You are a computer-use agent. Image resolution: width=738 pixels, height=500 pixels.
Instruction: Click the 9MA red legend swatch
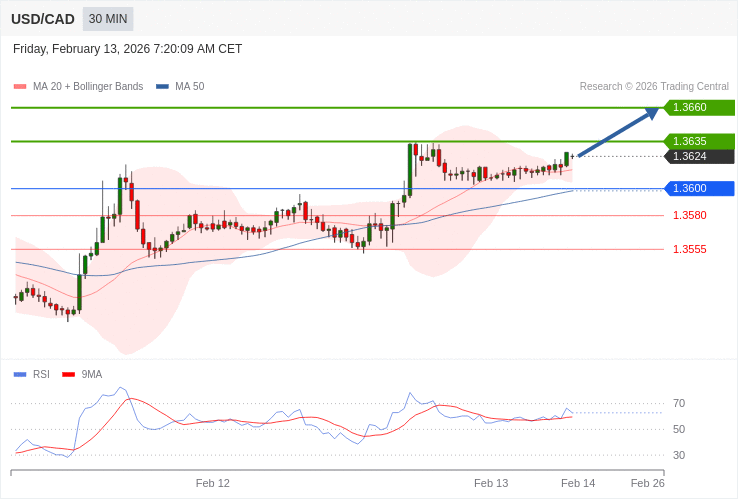coord(69,375)
